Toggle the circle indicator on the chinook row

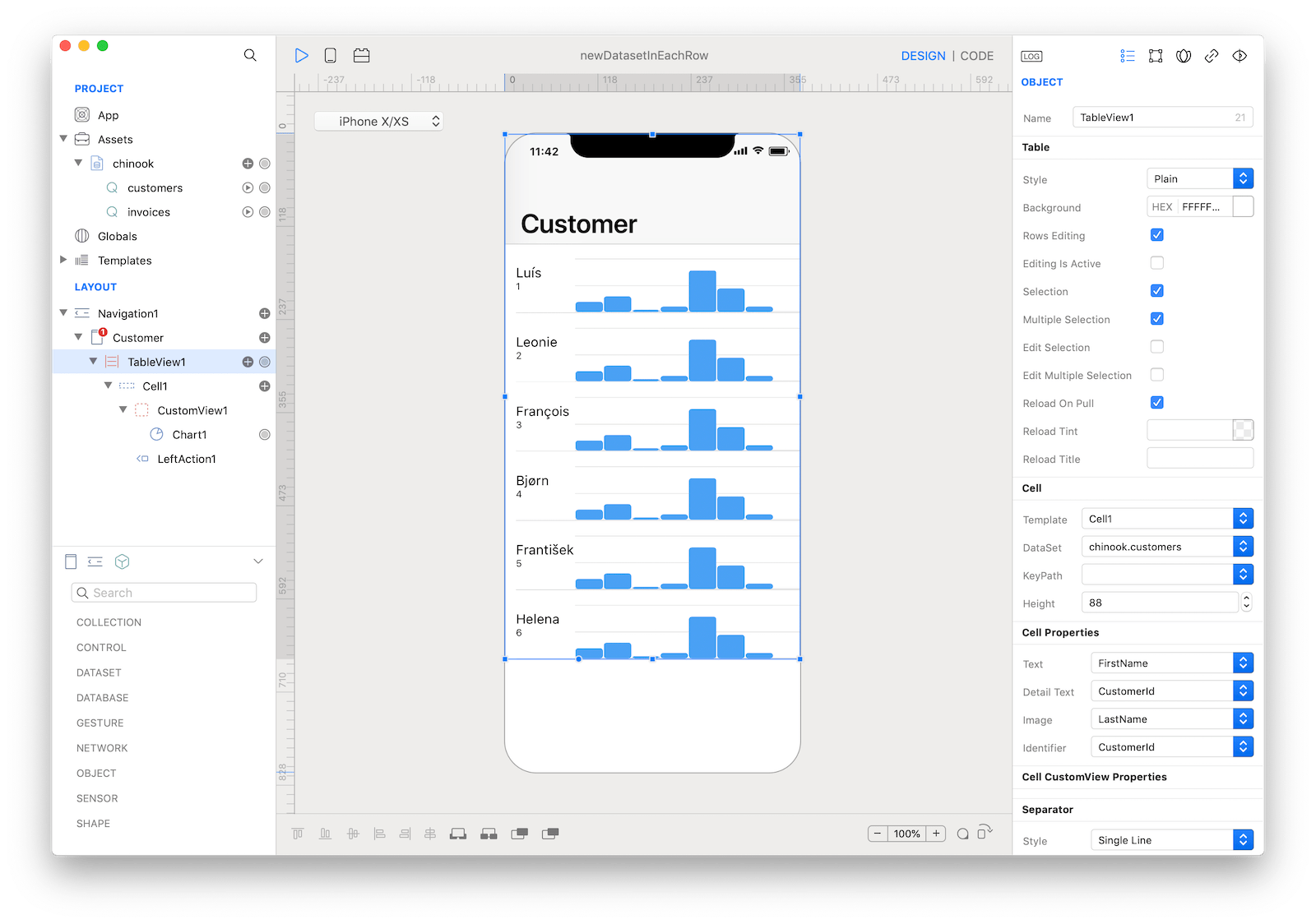(265, 164)
